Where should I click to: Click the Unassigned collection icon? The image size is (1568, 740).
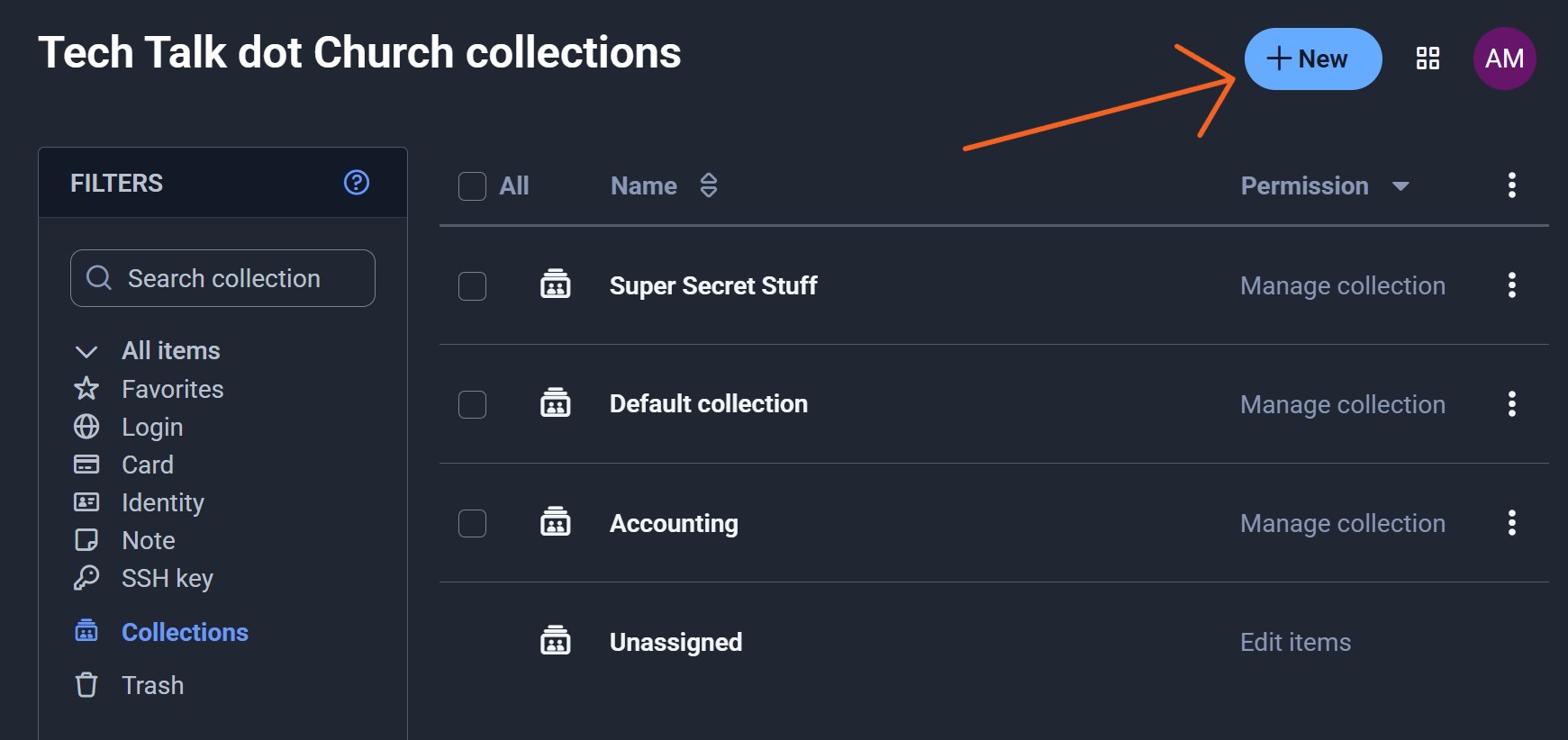pyautogui.click(x=556, y=641)
